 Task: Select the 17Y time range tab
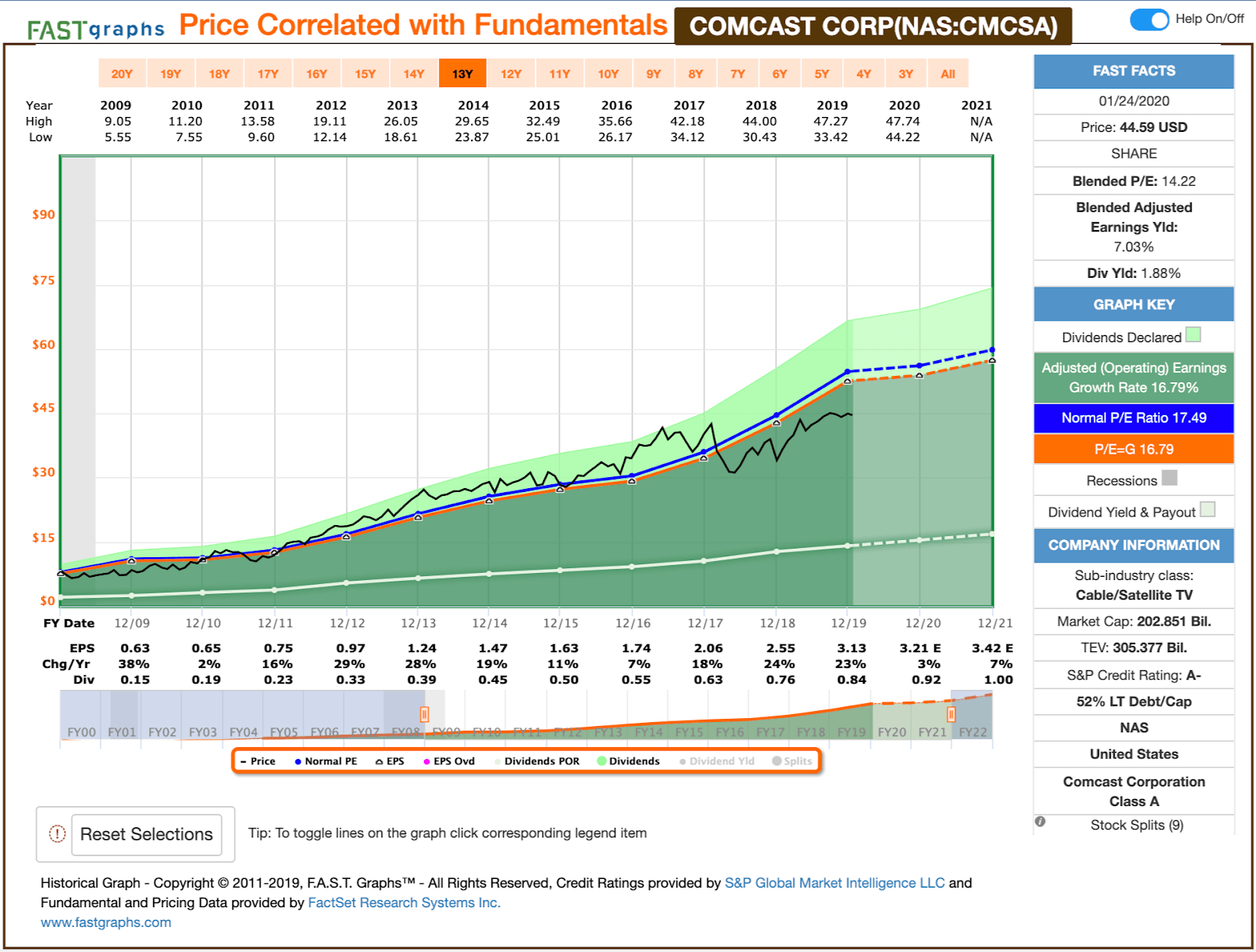click(268, 74)
